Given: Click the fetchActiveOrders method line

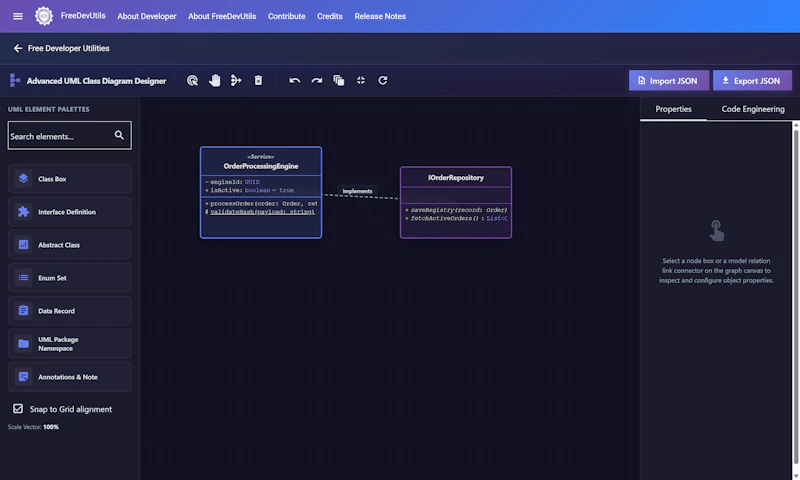Looking at the screenshot, I should (x=456, y=218).
